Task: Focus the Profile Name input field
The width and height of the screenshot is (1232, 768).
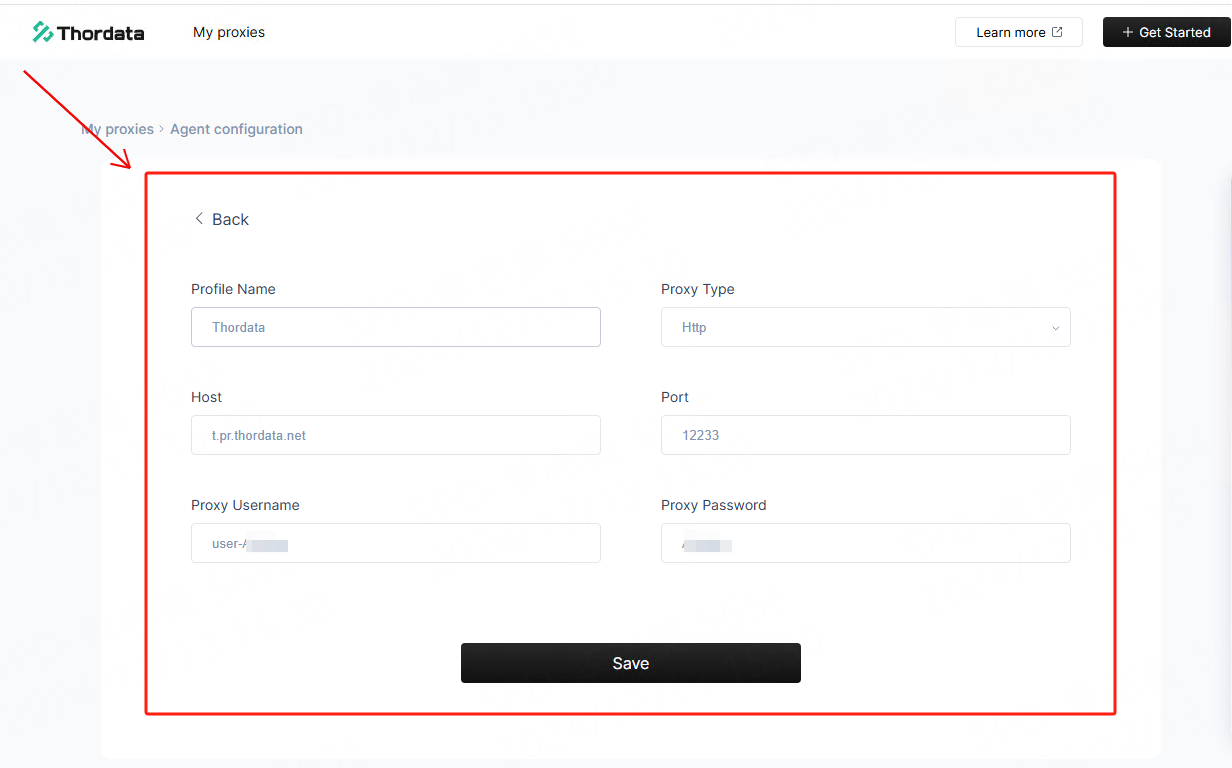Action: click(396, 327)
